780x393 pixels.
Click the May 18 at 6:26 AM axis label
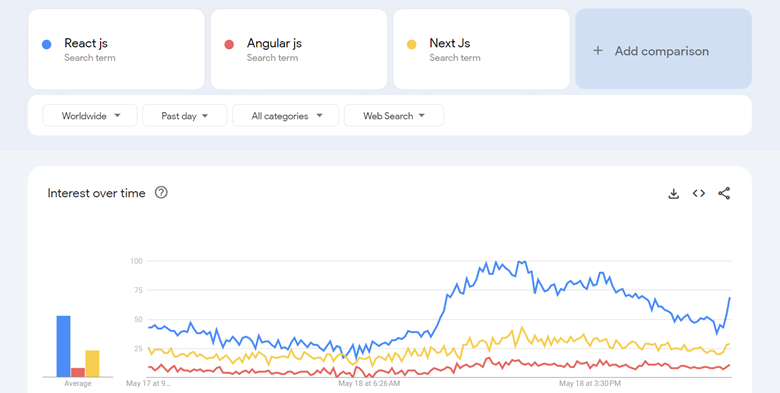[369, 384]
